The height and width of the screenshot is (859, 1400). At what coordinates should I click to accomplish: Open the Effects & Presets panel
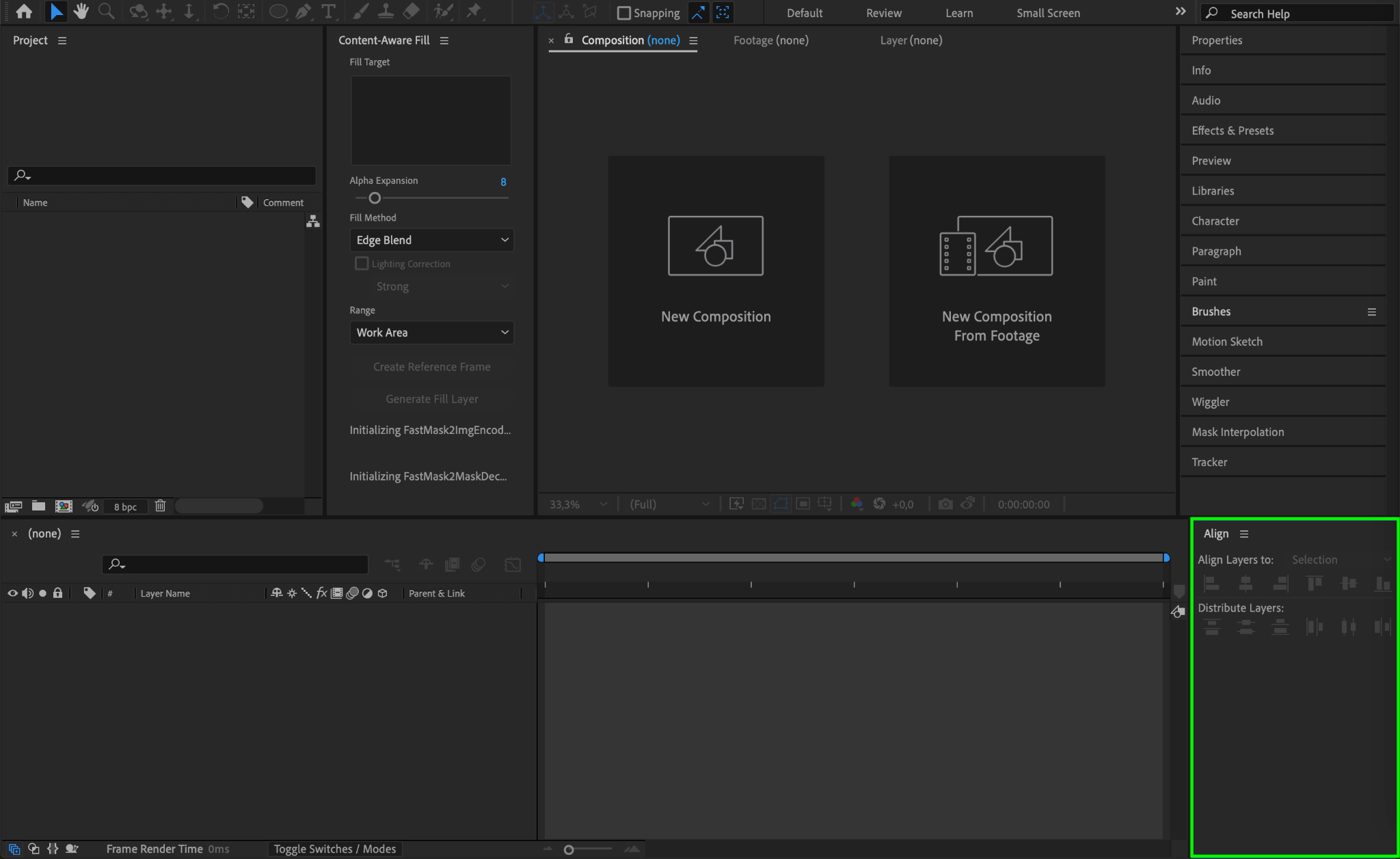point(1232,131)
